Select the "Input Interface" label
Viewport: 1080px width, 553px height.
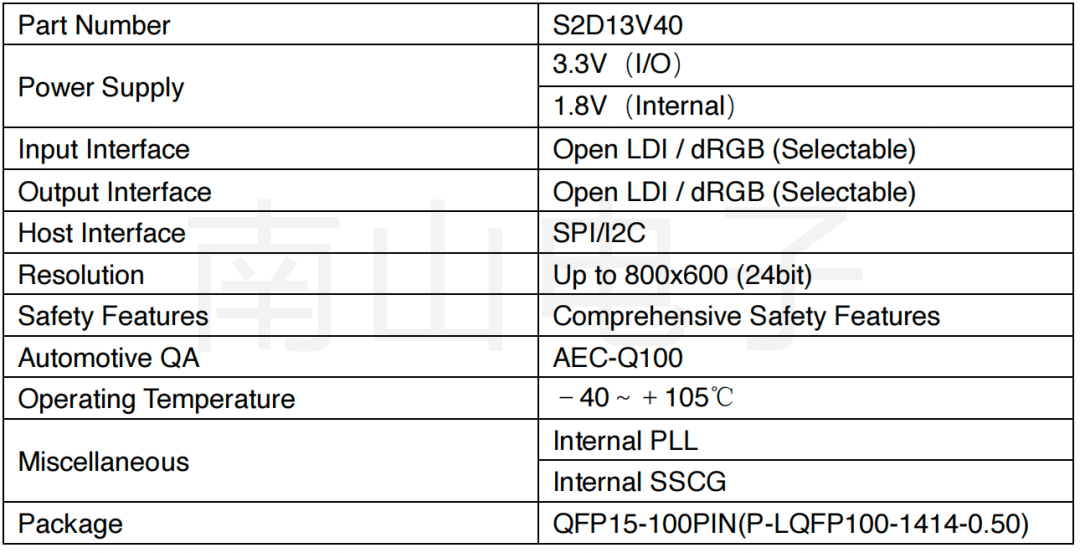pyautogui.click(x=104, y=150)
